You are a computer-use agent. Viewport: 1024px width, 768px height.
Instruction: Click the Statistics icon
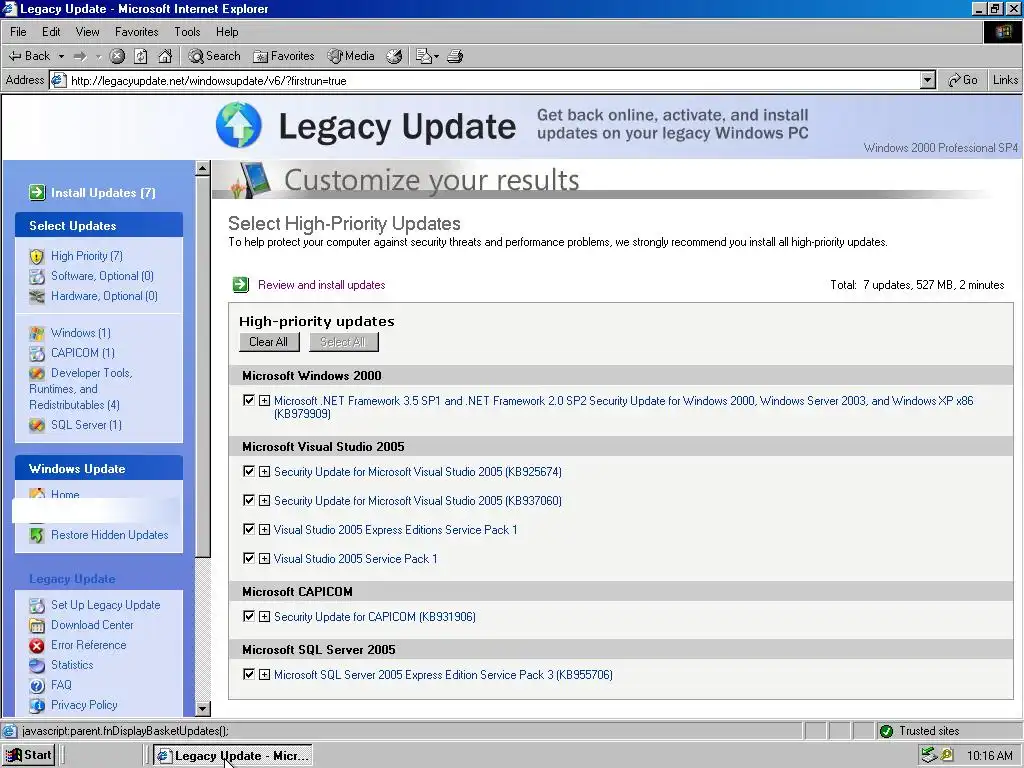click(x=37, y=665)
